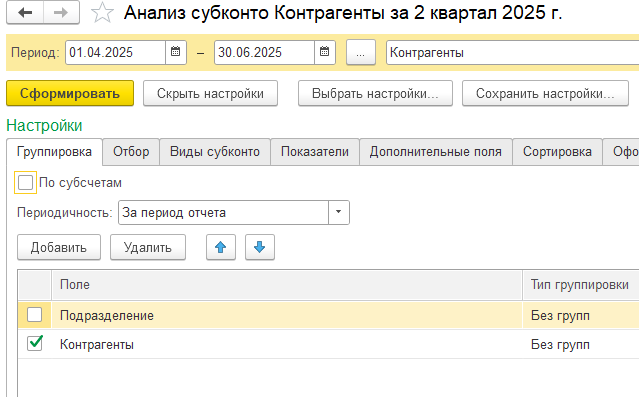
Task: Click the За период отчета field
Action: coord(223,212)
